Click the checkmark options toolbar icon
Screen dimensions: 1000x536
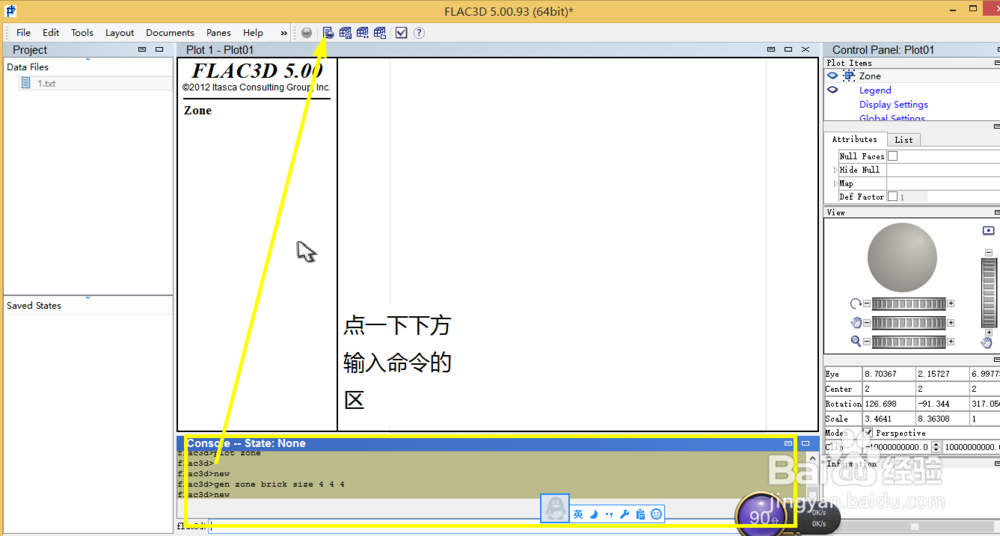pos(401,33)
